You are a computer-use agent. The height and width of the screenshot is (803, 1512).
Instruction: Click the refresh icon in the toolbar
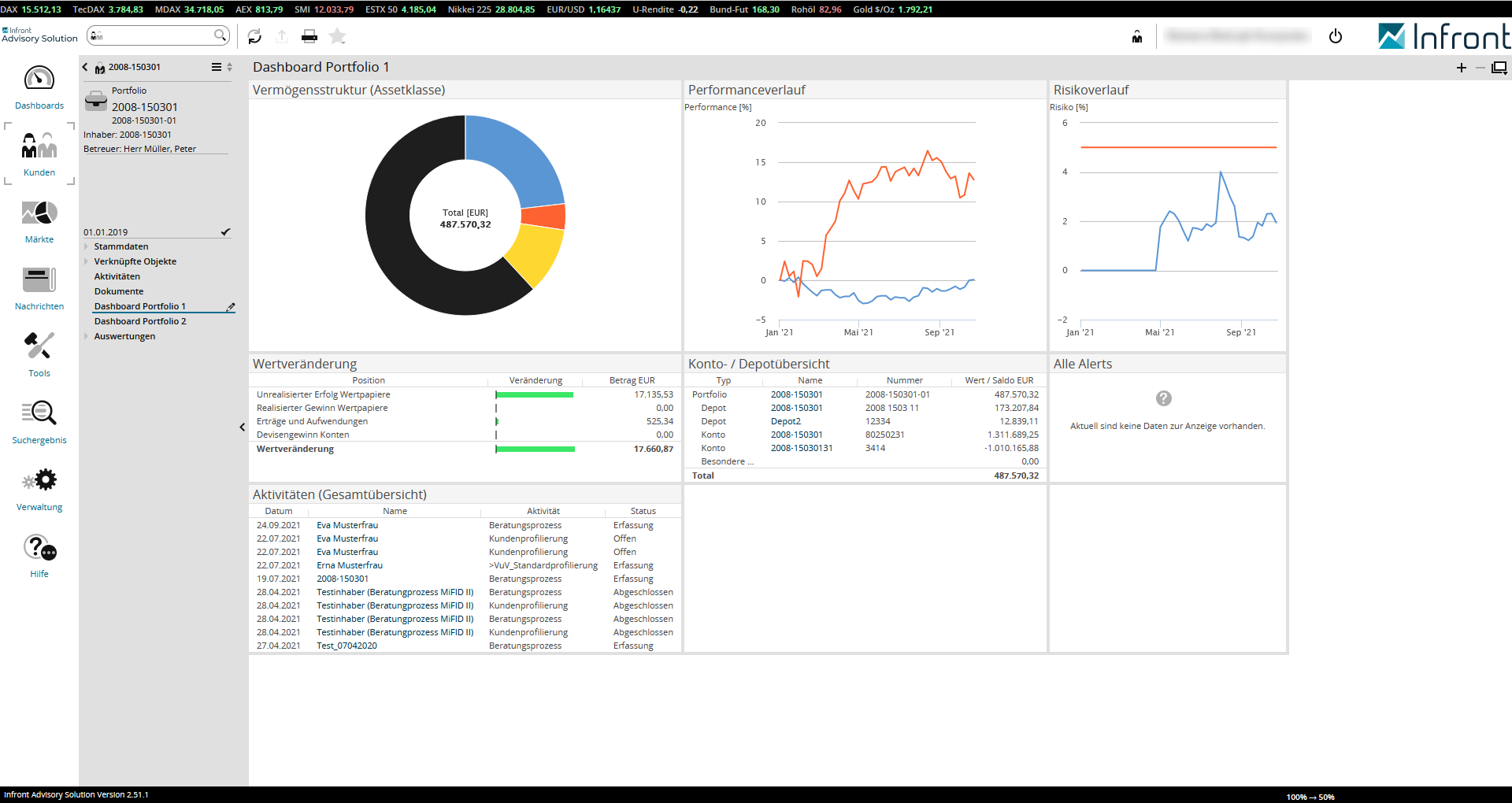[254, 36]
